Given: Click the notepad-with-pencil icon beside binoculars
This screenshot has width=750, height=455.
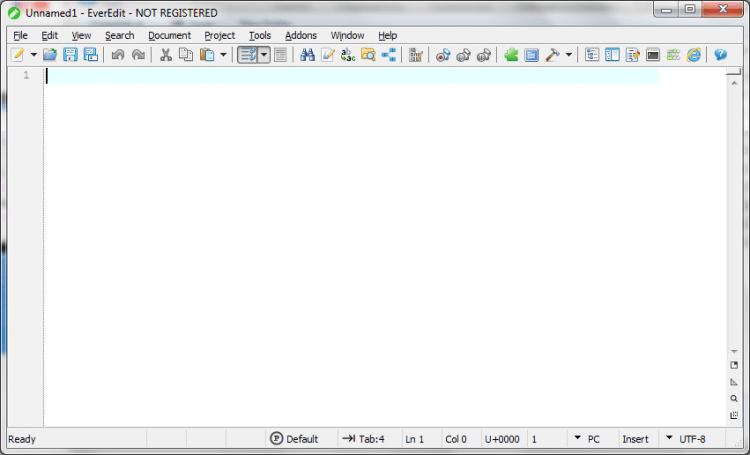Looking at the screenshot, I should 328,55.
